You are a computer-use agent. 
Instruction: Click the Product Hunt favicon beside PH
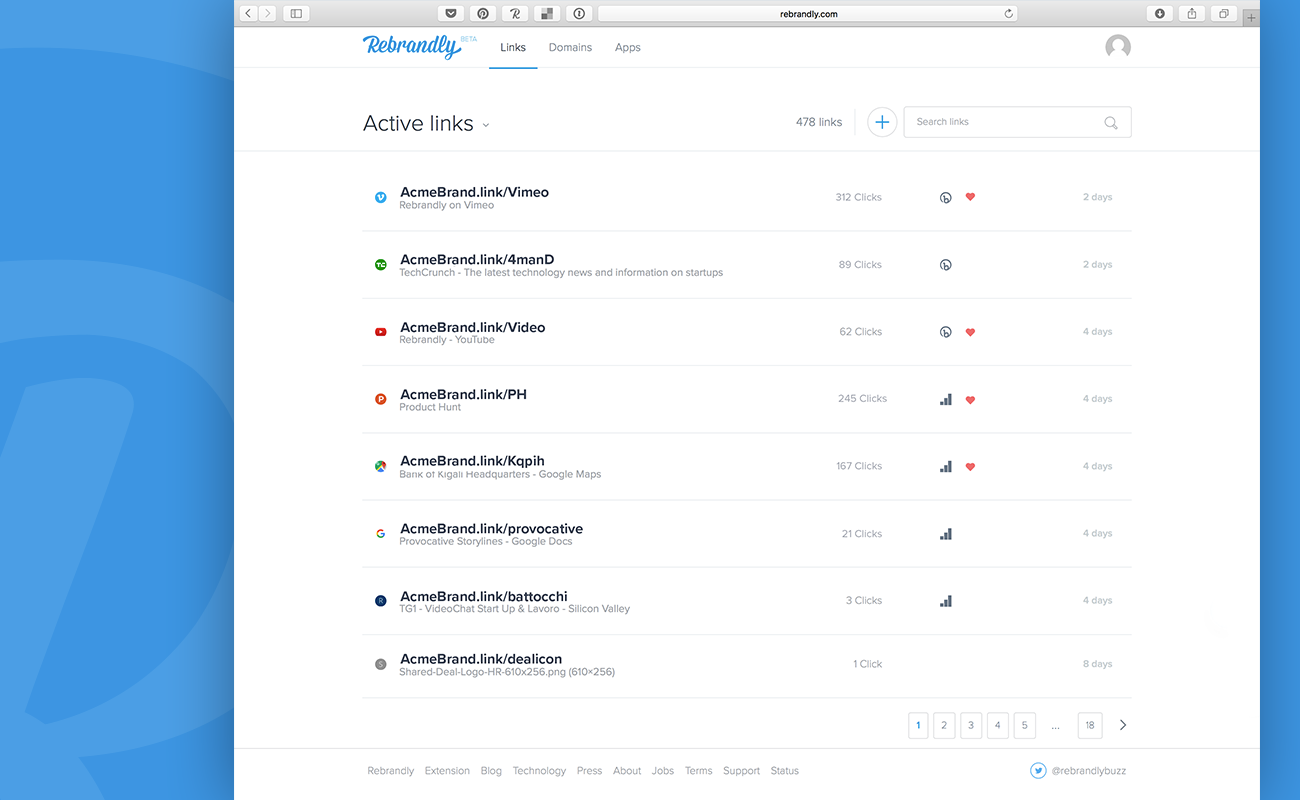[x=380, y=399]
